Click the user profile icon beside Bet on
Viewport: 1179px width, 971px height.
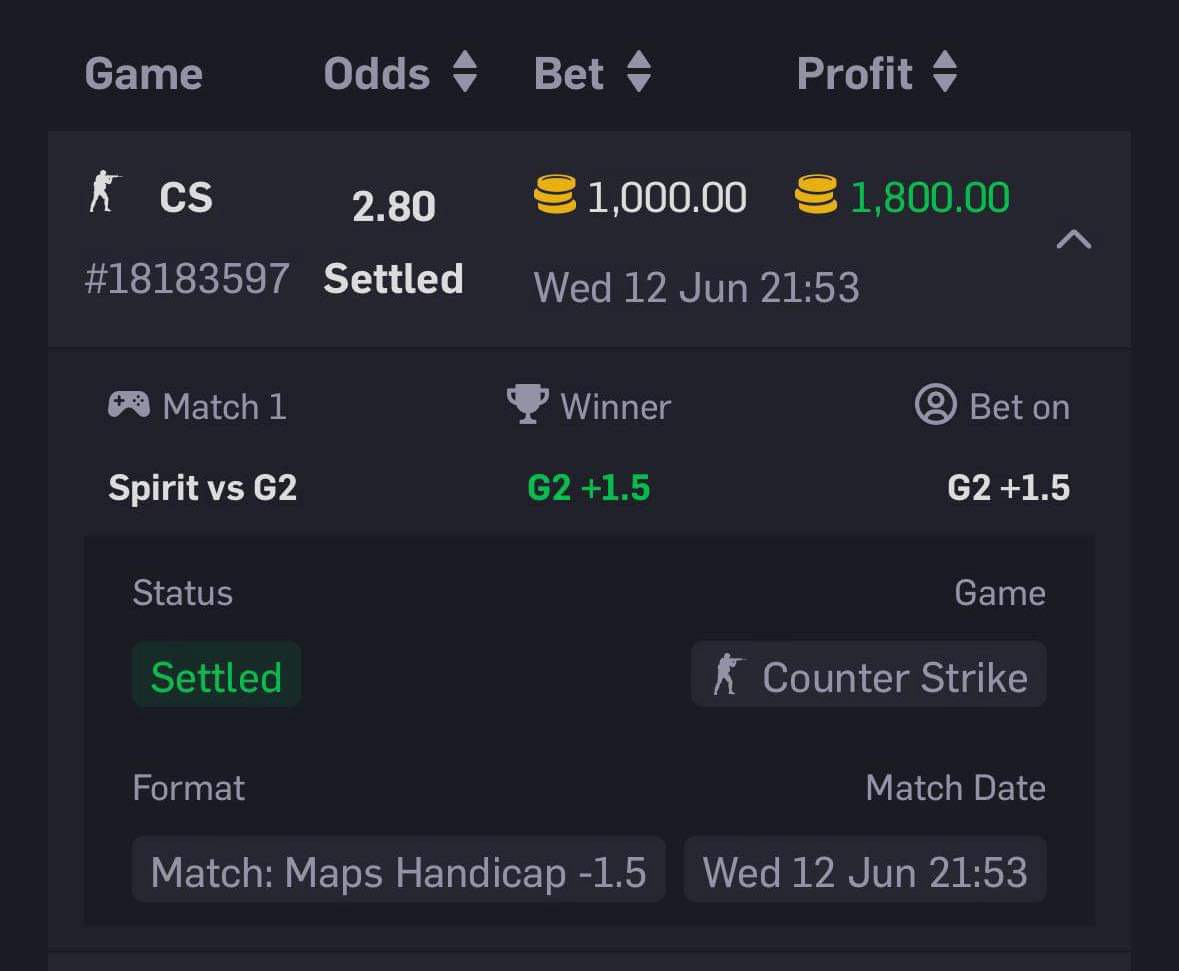935,405
